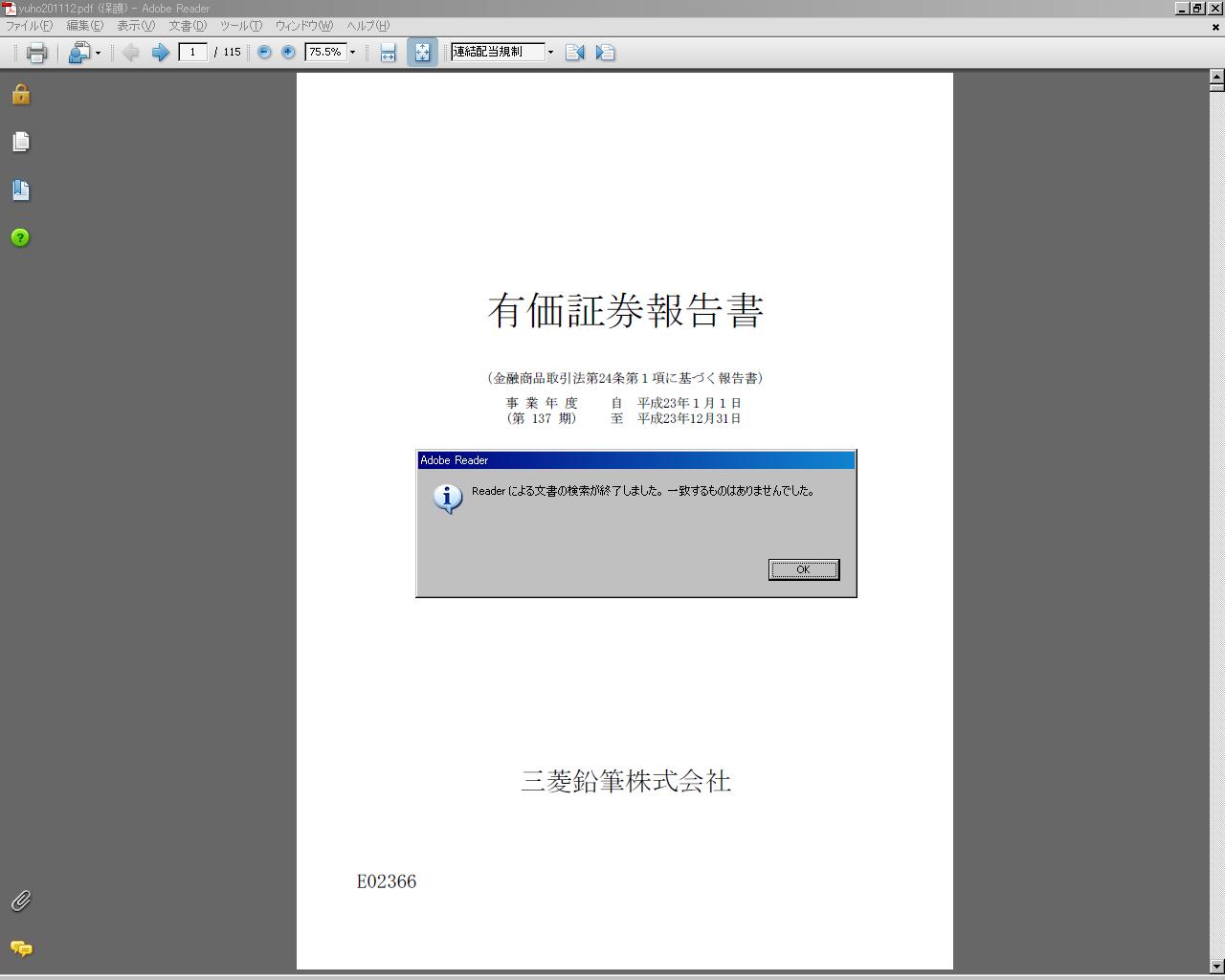1225x980 pixels.
Task: Click the vertical scrollbar up arrow
Action: 1216,77
